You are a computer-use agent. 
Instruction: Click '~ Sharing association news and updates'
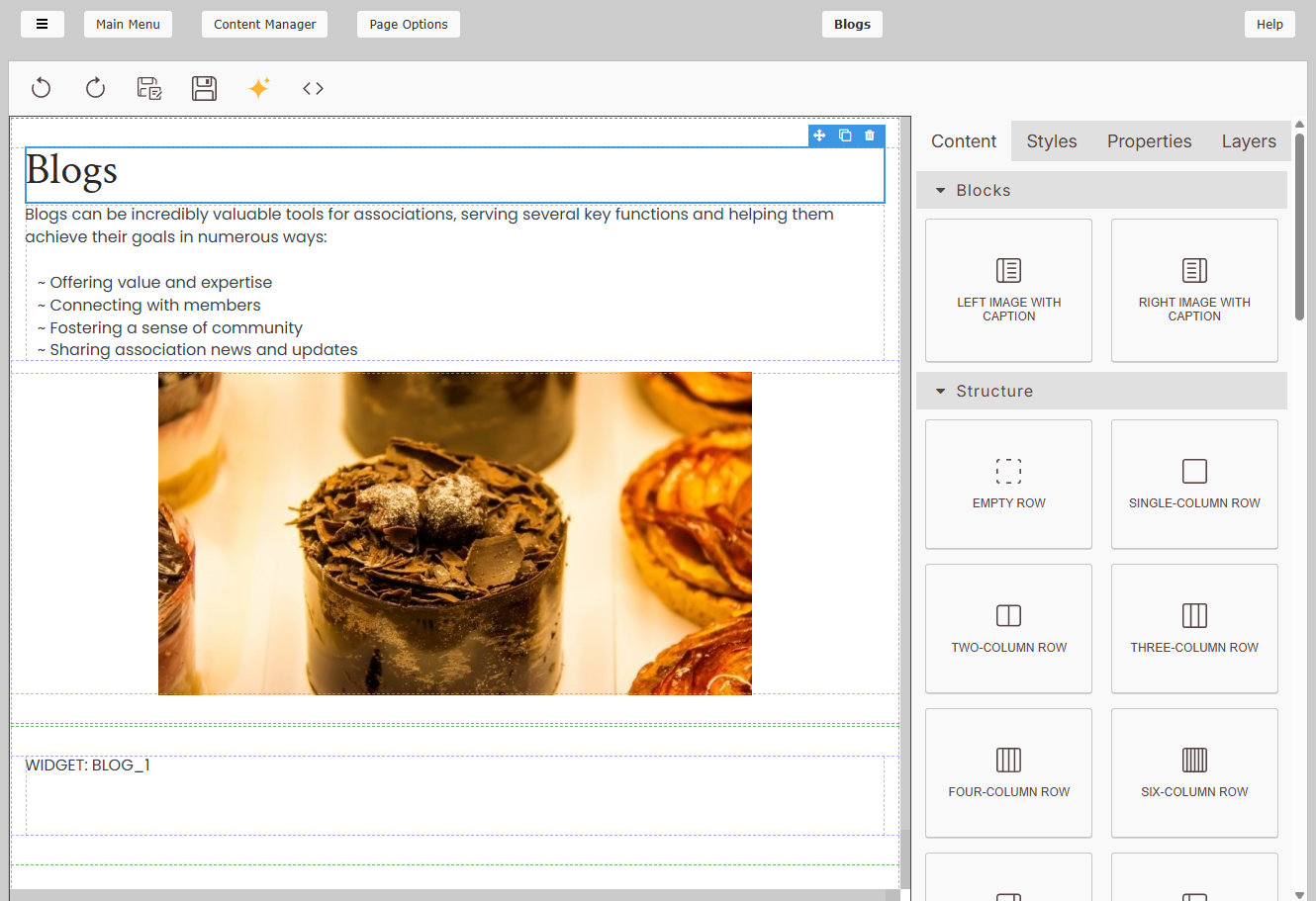tap(198, 349)
